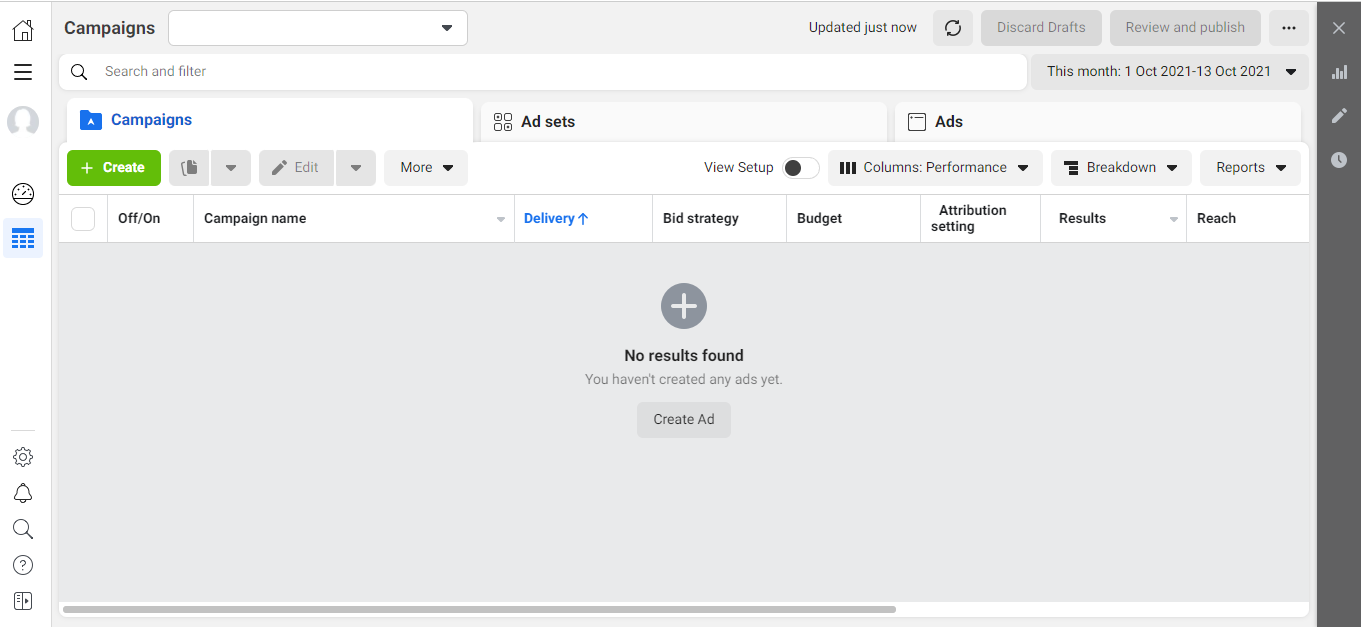1361x627 pixels.
Task: Click the help question mark icon
Action: [x=22, y=565]
